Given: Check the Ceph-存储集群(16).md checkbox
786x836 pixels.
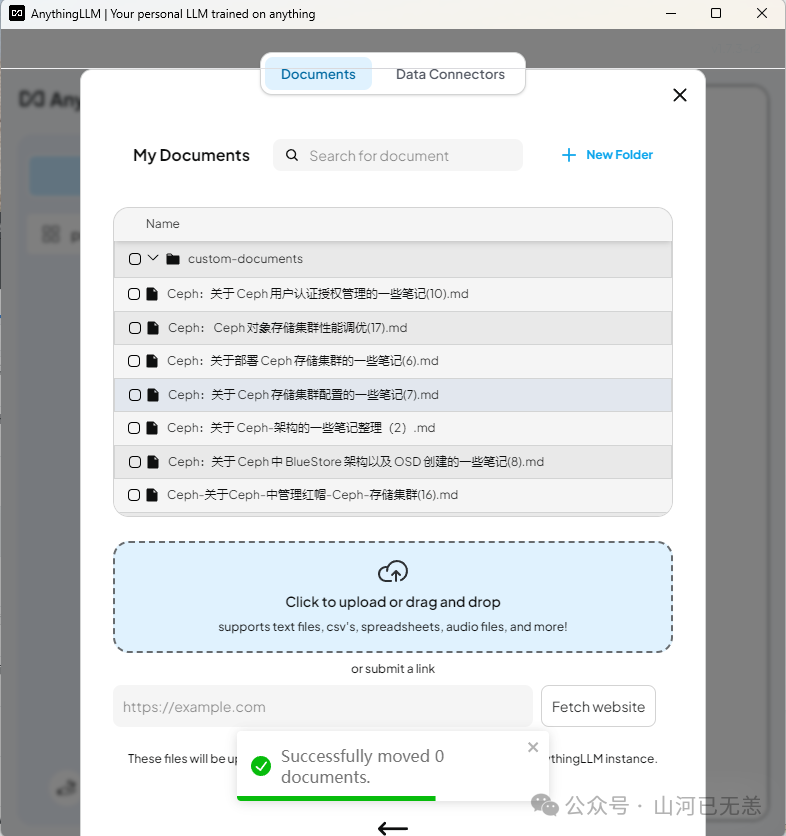Looking at the screenshot, I should click(x=134, y=495).
